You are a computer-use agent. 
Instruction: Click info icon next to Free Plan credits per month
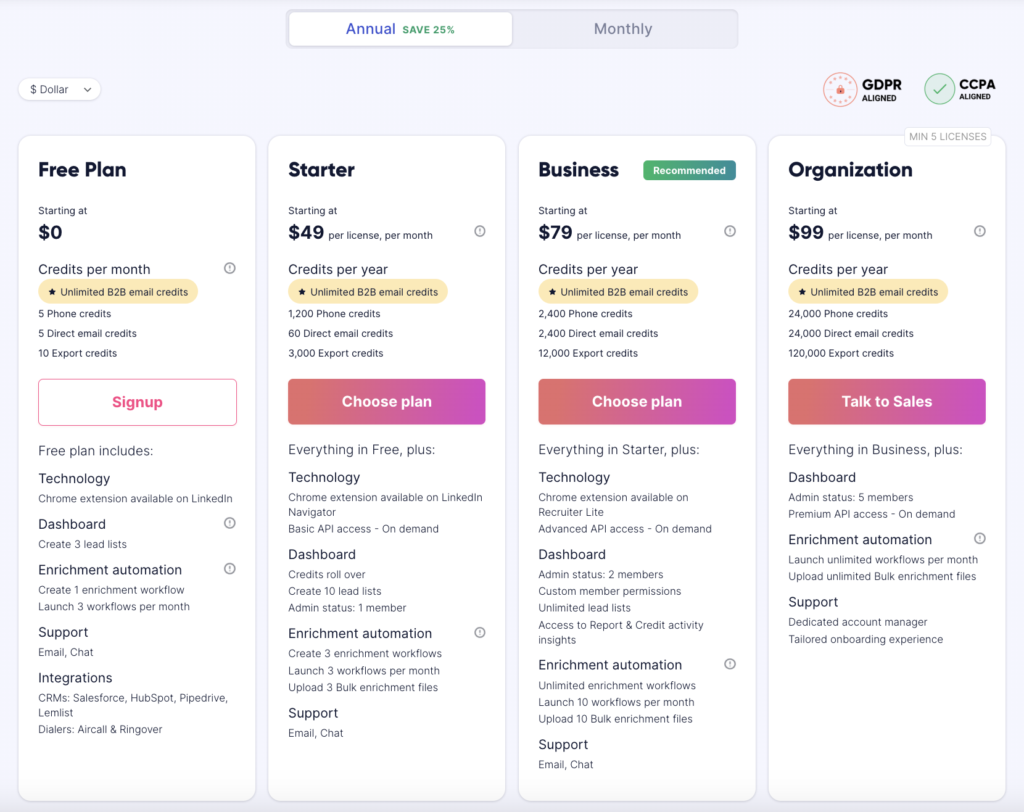230,268
